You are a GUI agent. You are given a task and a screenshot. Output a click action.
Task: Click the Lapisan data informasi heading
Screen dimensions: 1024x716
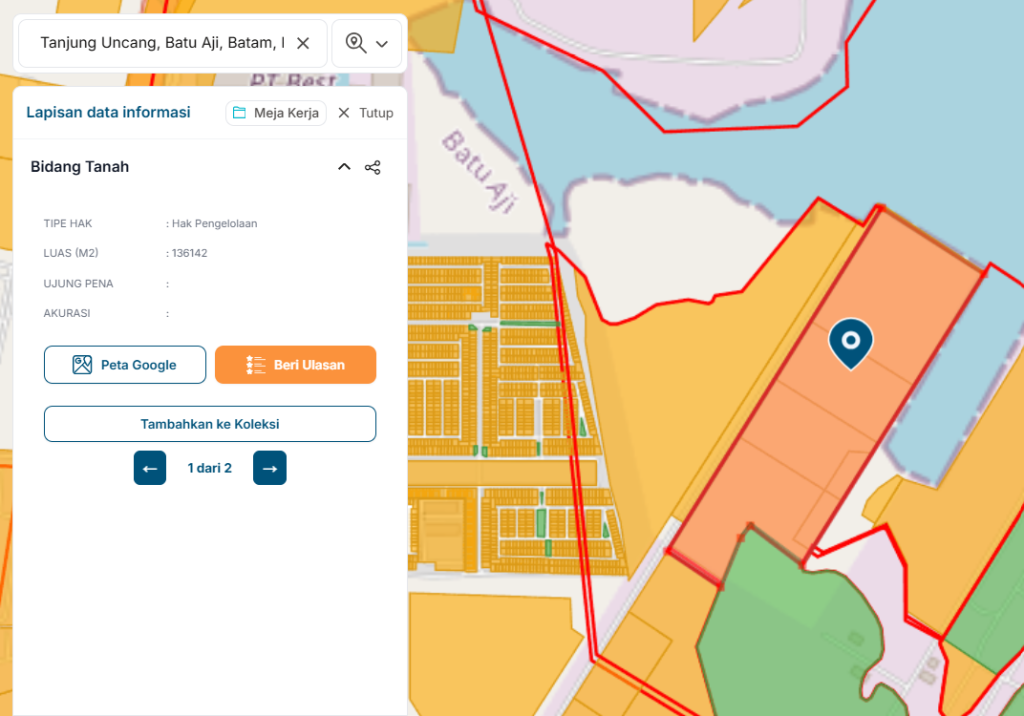click(x=108, y=112)
